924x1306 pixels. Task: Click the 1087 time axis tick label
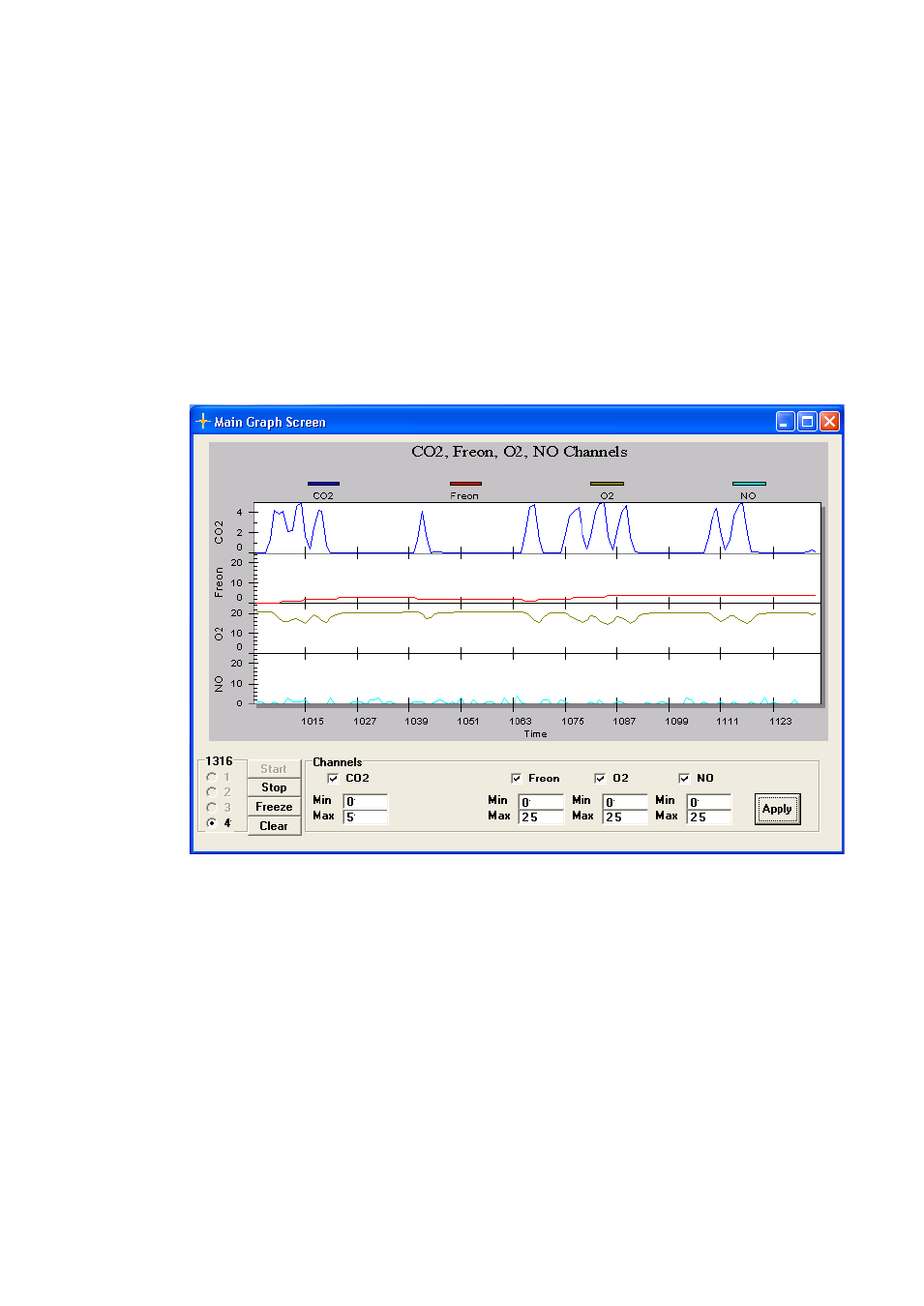click(x=624, y=722)
